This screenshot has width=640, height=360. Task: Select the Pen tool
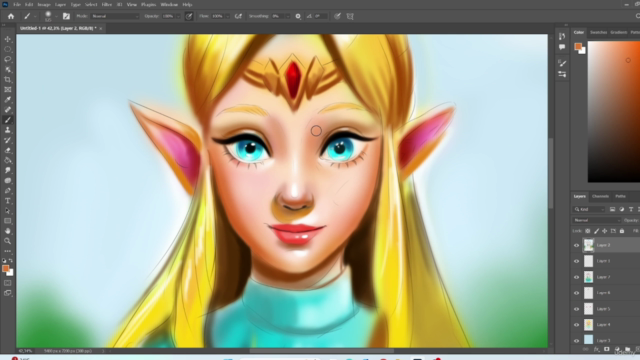pyautogui.click(x=7, y=191)
